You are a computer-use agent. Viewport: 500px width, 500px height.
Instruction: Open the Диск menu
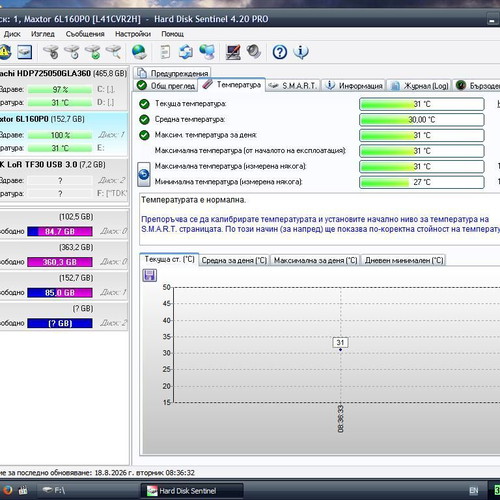click(12, 34)
